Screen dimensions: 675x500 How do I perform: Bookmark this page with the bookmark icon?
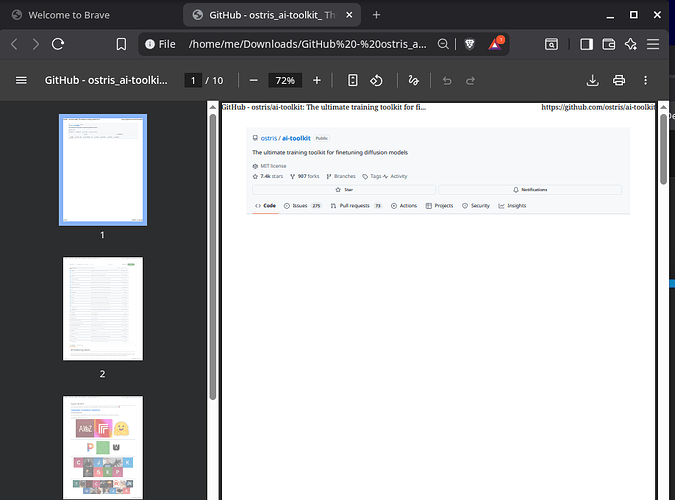[121, 44]
